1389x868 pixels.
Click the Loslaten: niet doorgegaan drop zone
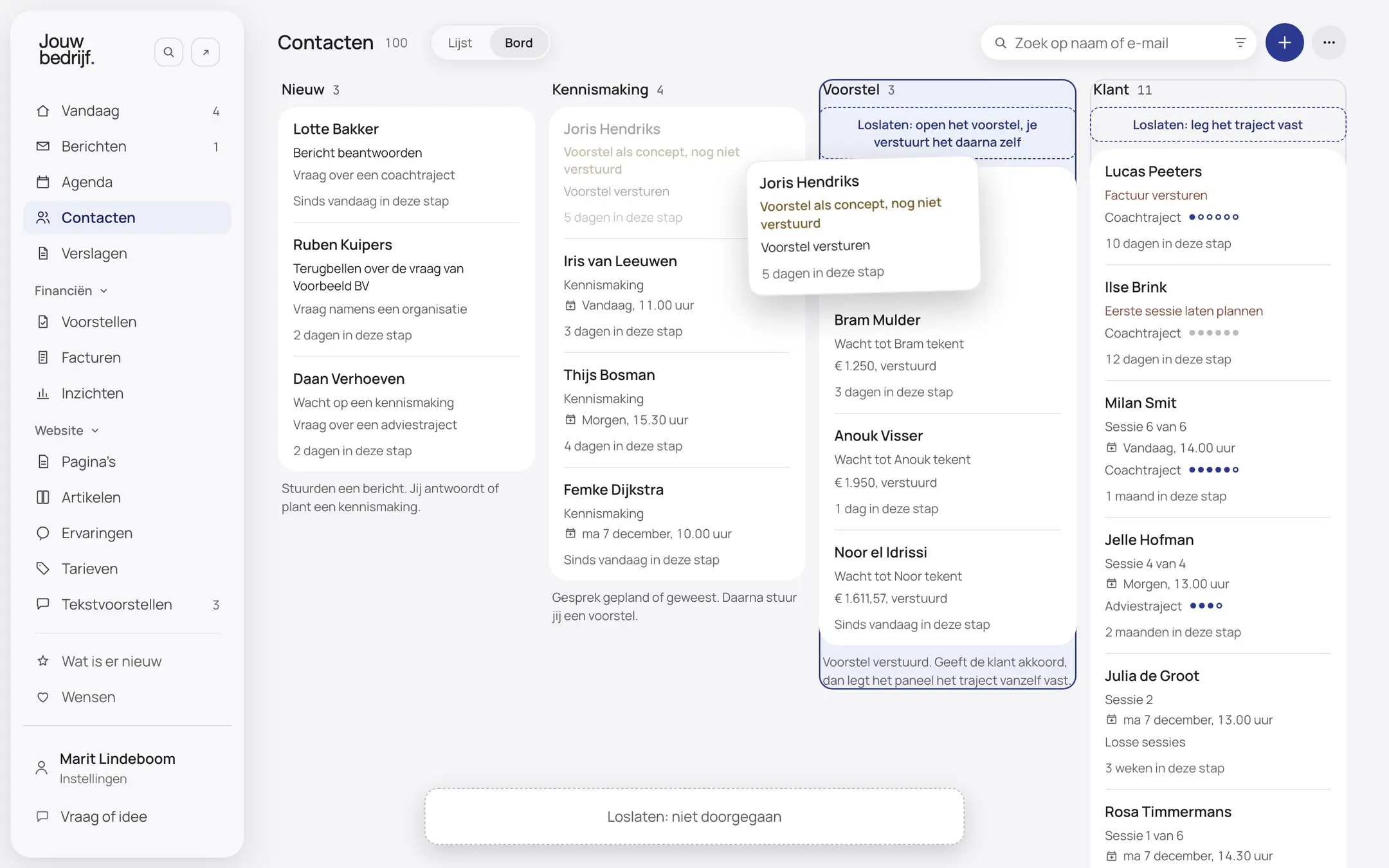click(x=694, y=817)
